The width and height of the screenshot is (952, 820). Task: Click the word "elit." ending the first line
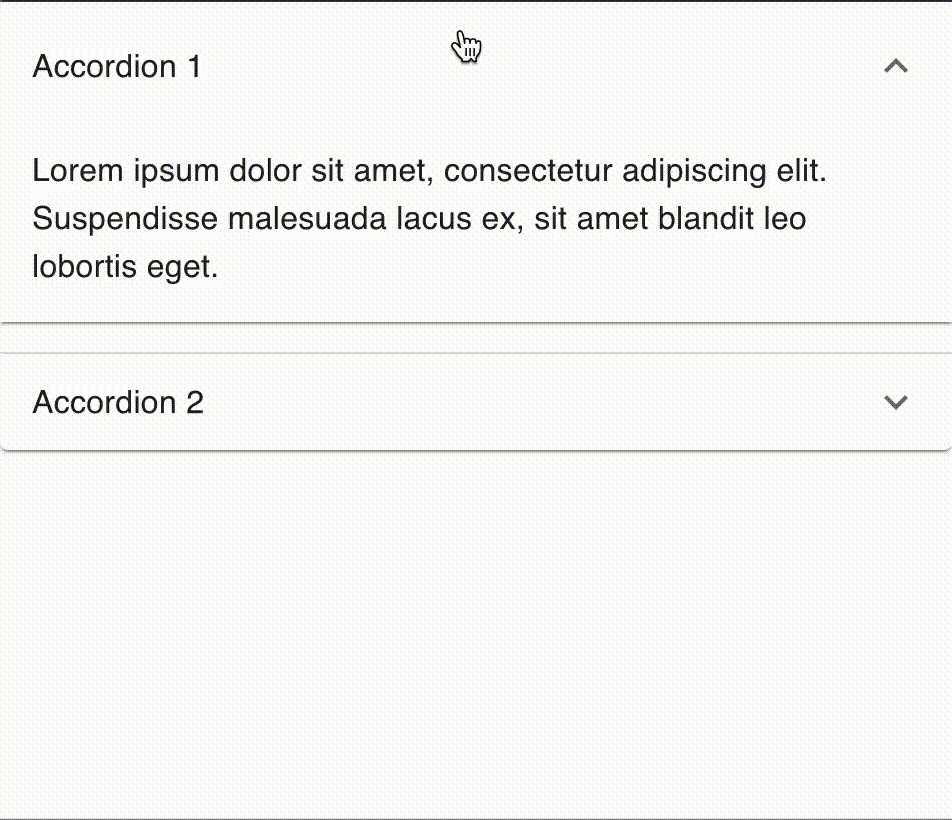pos(801,171)
